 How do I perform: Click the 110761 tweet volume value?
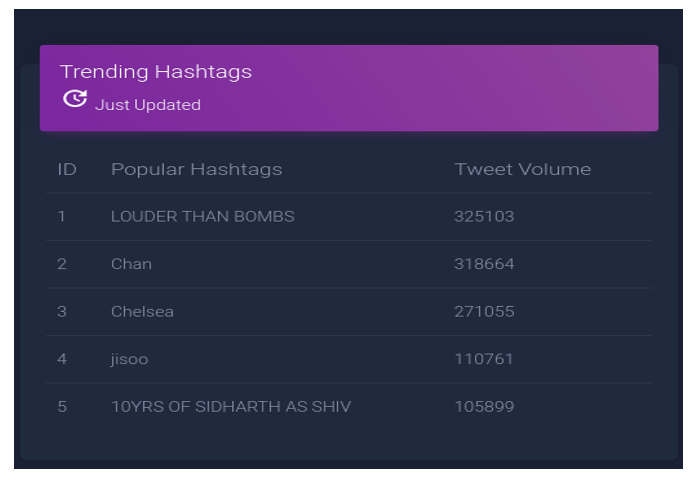tap(484, 359)
